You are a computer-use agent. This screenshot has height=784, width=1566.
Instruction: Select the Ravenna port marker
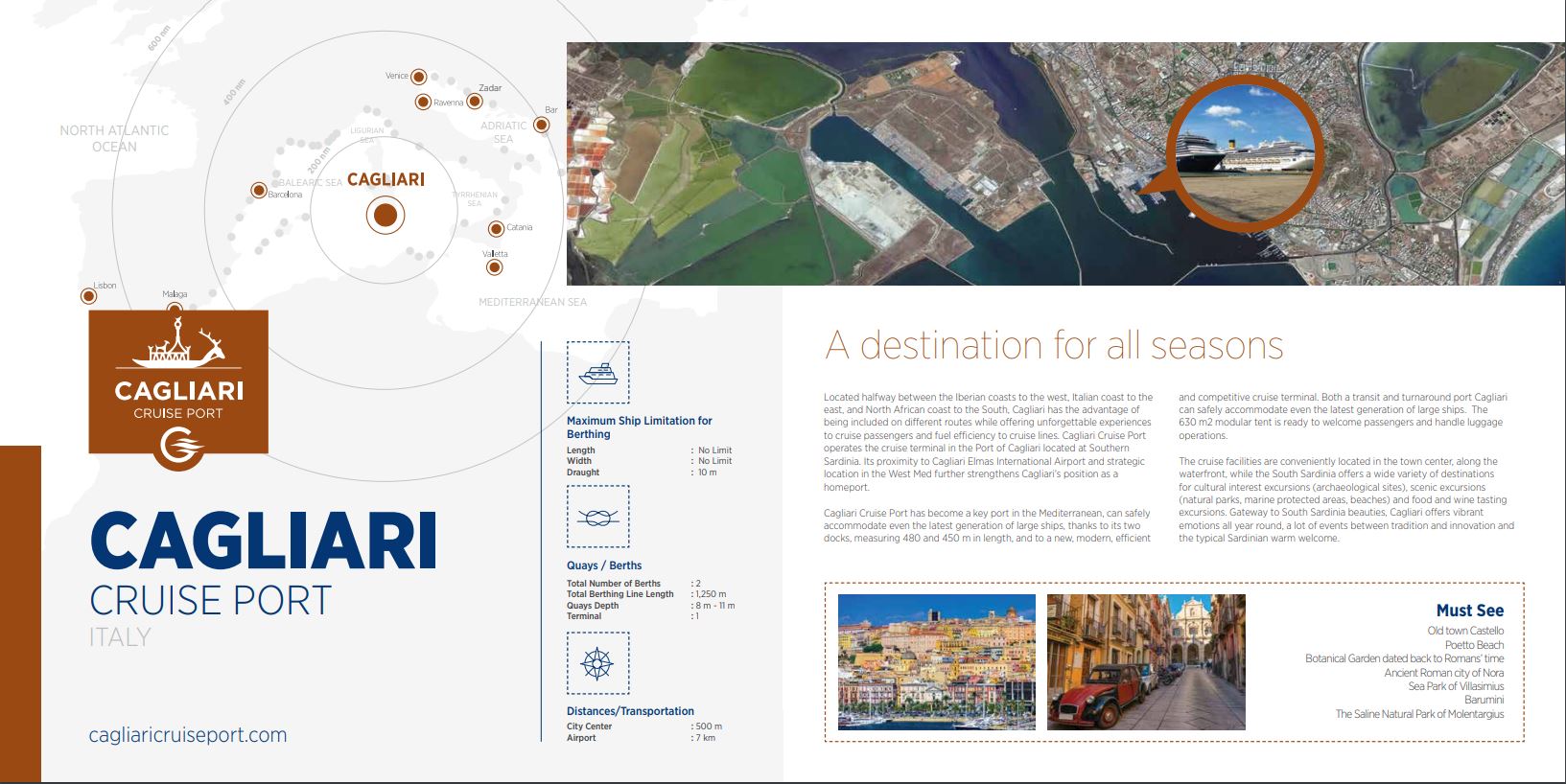[x=422, y=102]
